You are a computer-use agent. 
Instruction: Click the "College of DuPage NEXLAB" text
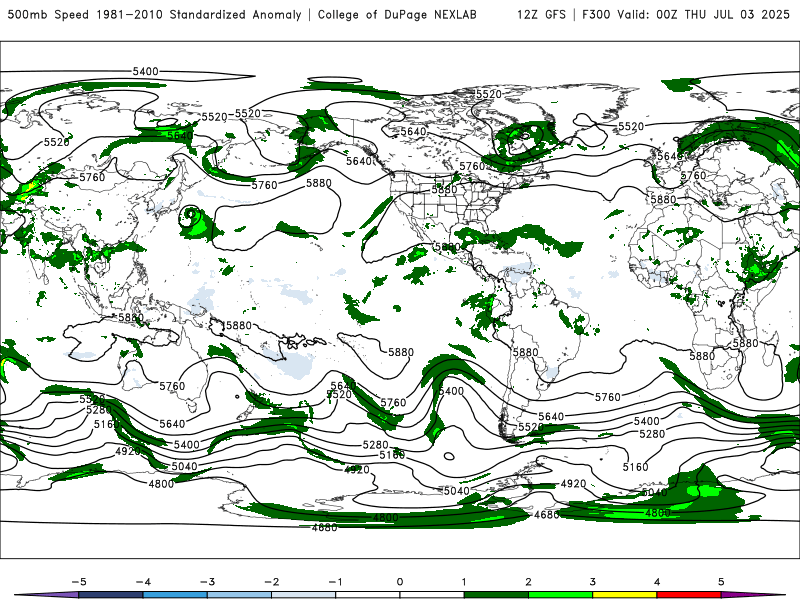(397, 14)
